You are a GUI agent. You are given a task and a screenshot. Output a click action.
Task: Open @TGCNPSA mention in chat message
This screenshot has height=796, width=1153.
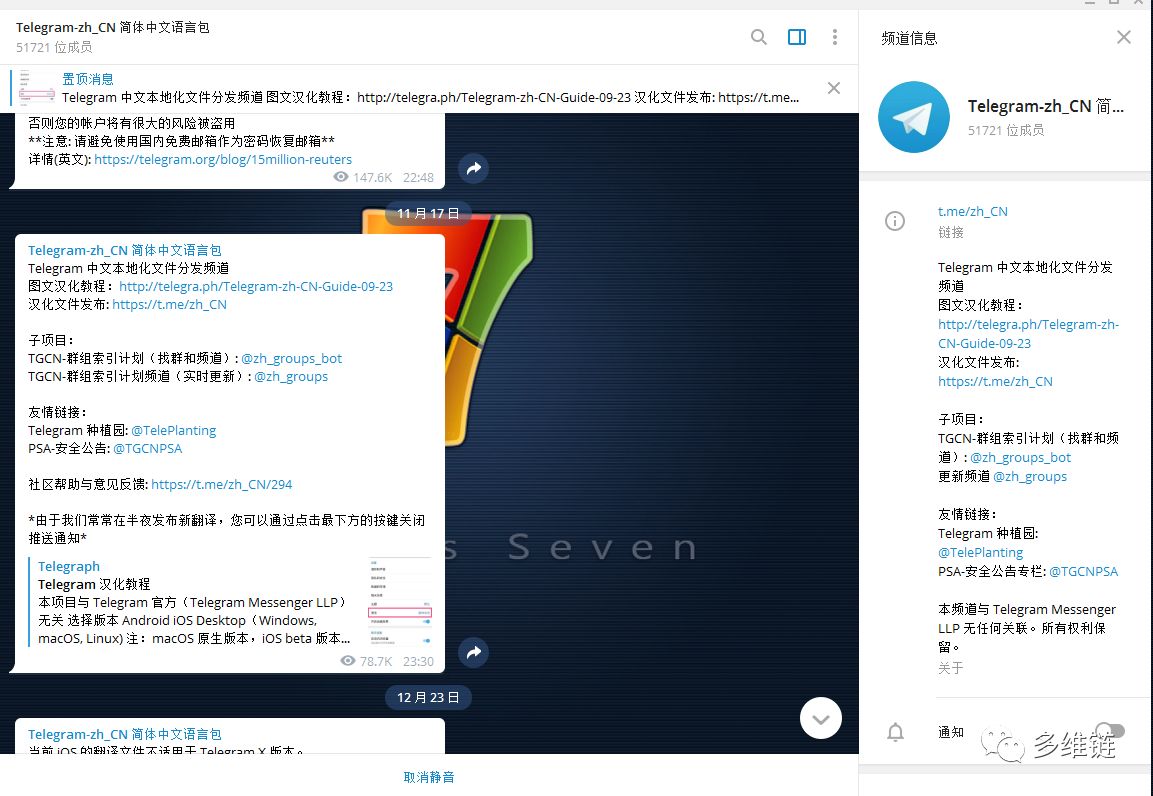click(147, 448)
